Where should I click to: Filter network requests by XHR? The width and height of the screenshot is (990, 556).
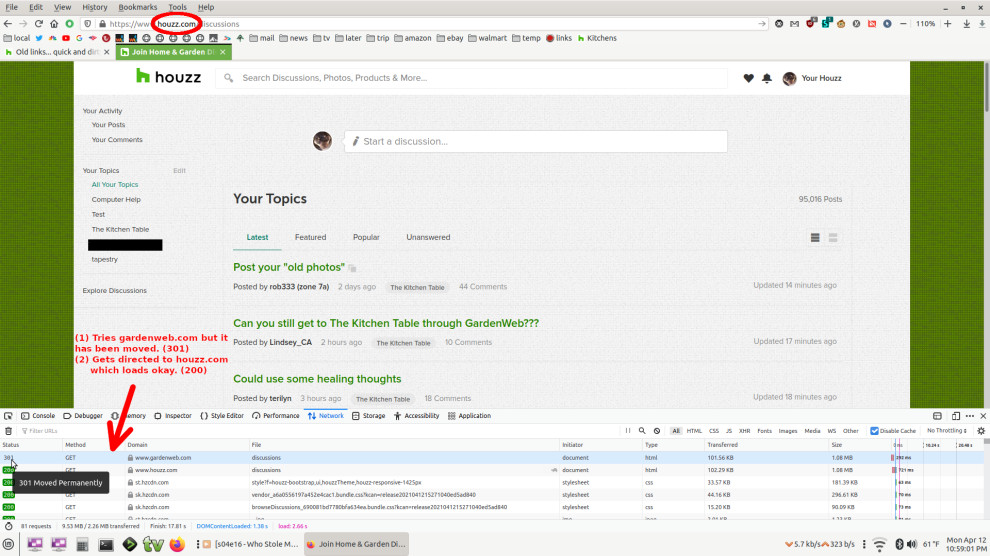[x=744, y=431]
